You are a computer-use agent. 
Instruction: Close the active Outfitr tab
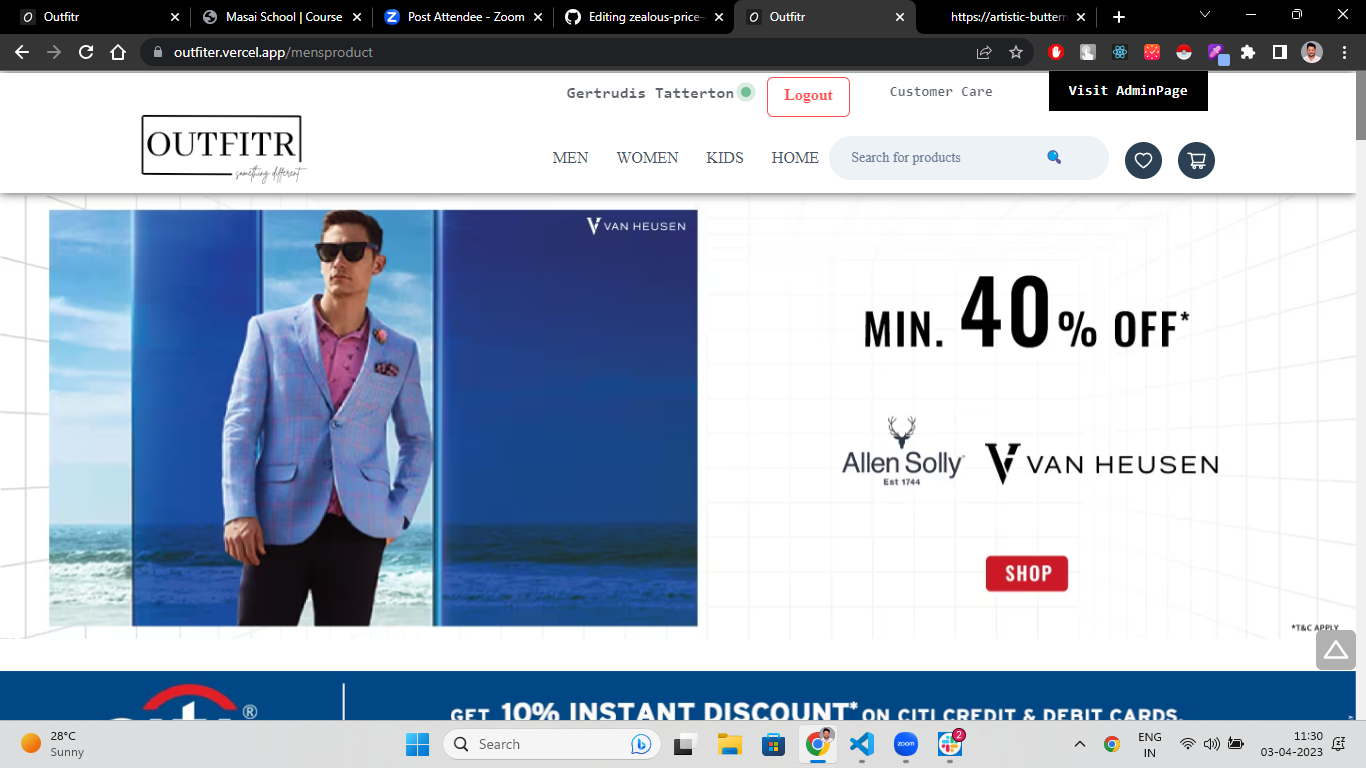[x=899, y=17]
